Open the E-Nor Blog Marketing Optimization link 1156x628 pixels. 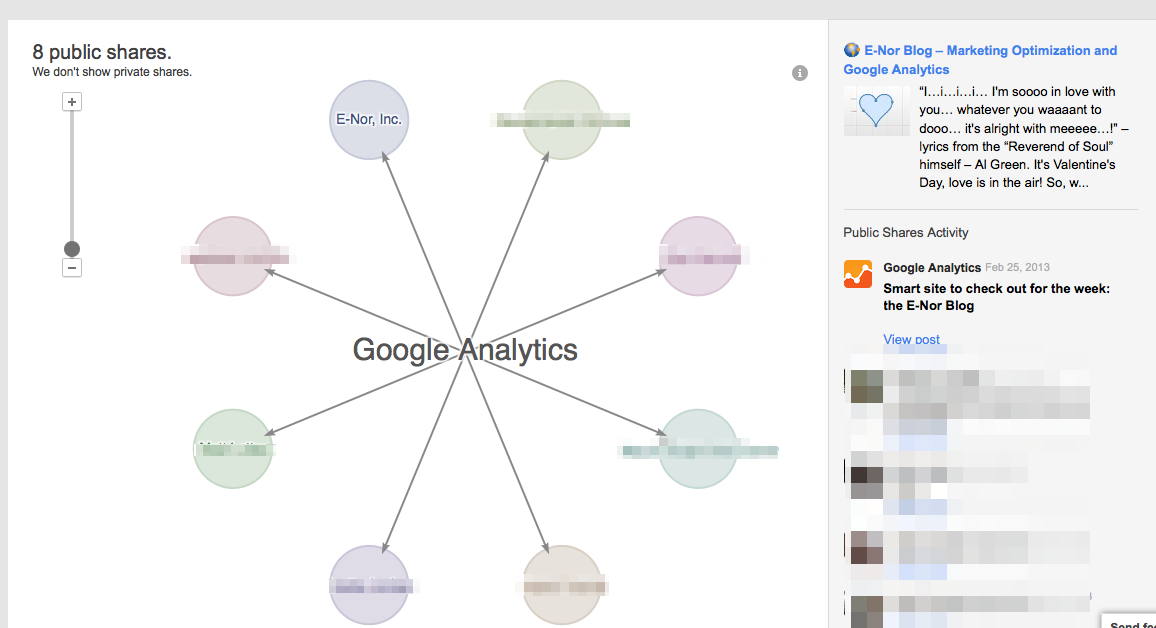click(x=981, y=60)
